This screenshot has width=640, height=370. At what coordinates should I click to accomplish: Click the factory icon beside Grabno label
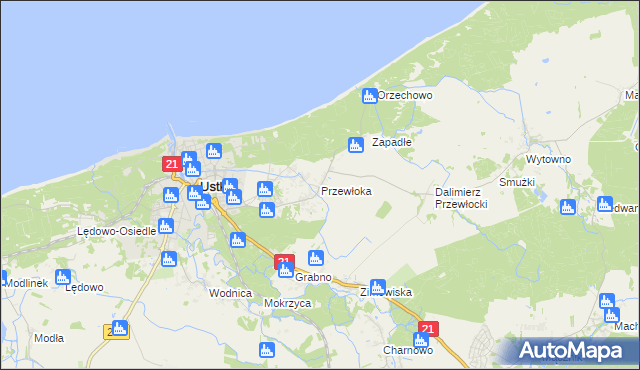(286, 270)
